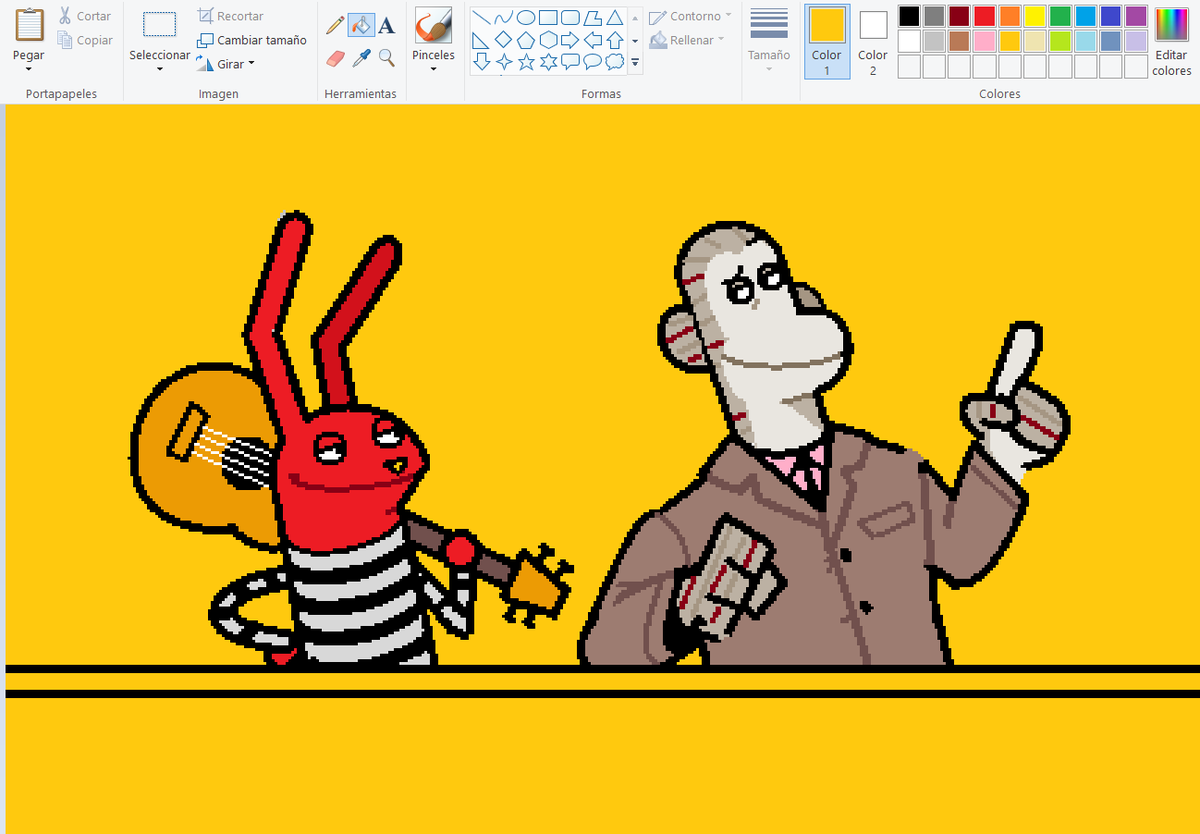Pick the lime green color swatch
Viewport: 1200px width, 834px height.
(1060, 41)
